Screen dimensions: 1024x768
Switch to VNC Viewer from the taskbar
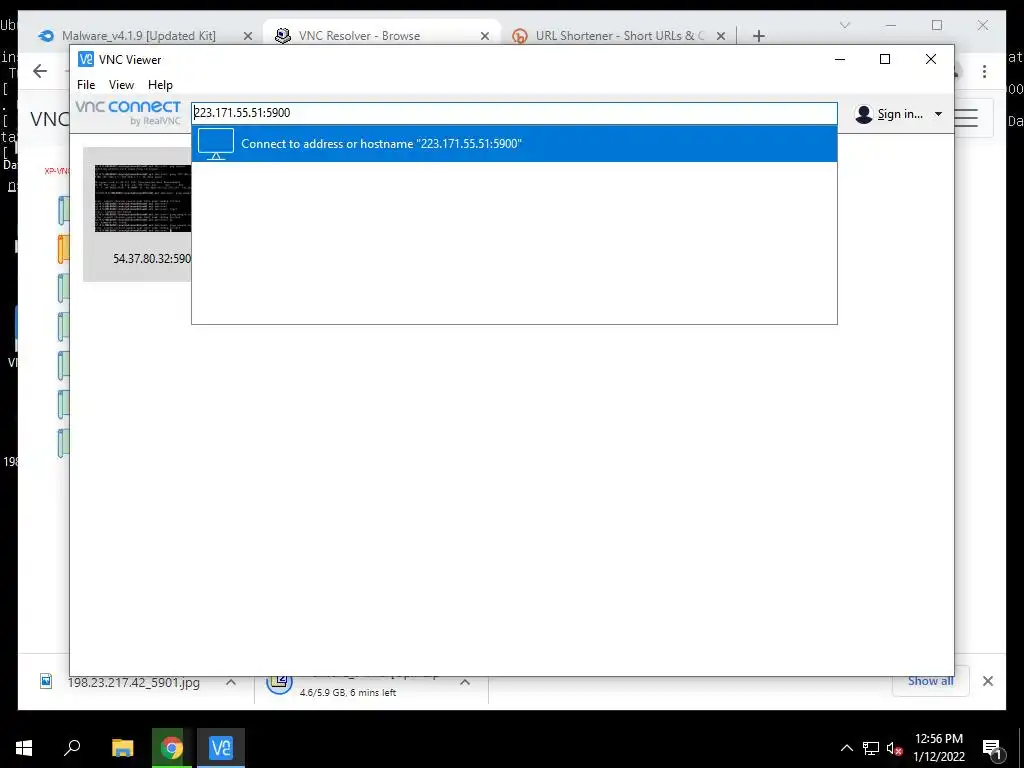[221, 748]
